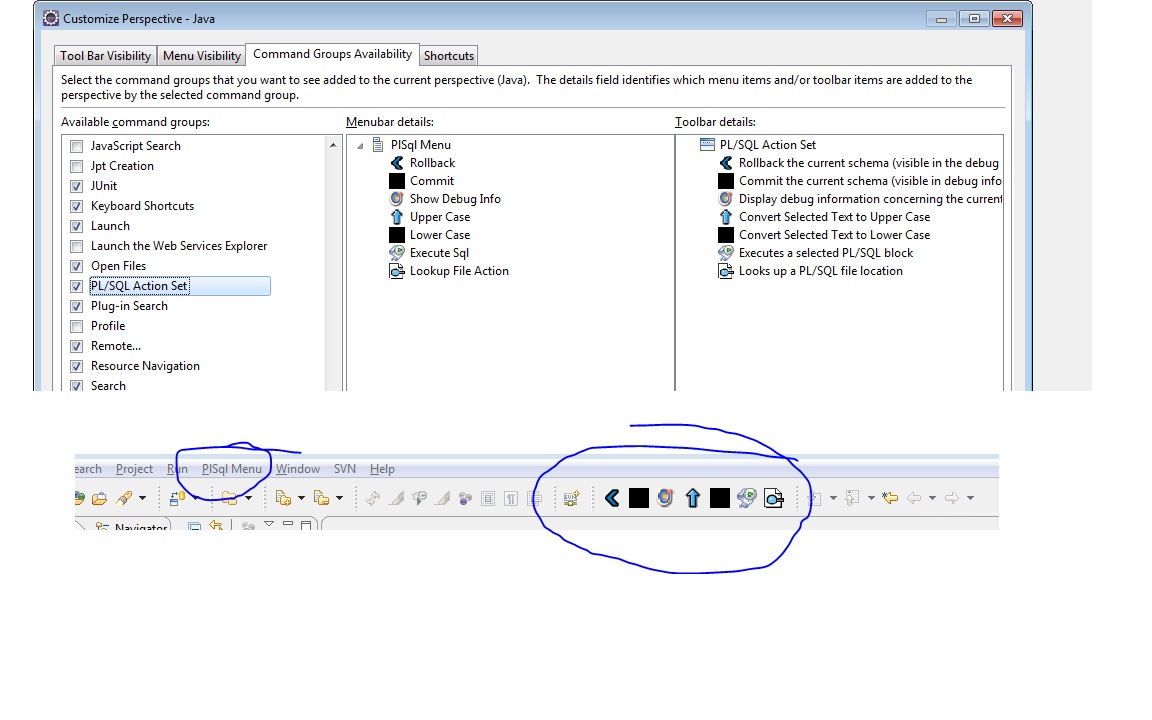1152x720 pixels.
Task: Click the PL/SQL Action Set toolbar details icon
Action: [707, 145]
